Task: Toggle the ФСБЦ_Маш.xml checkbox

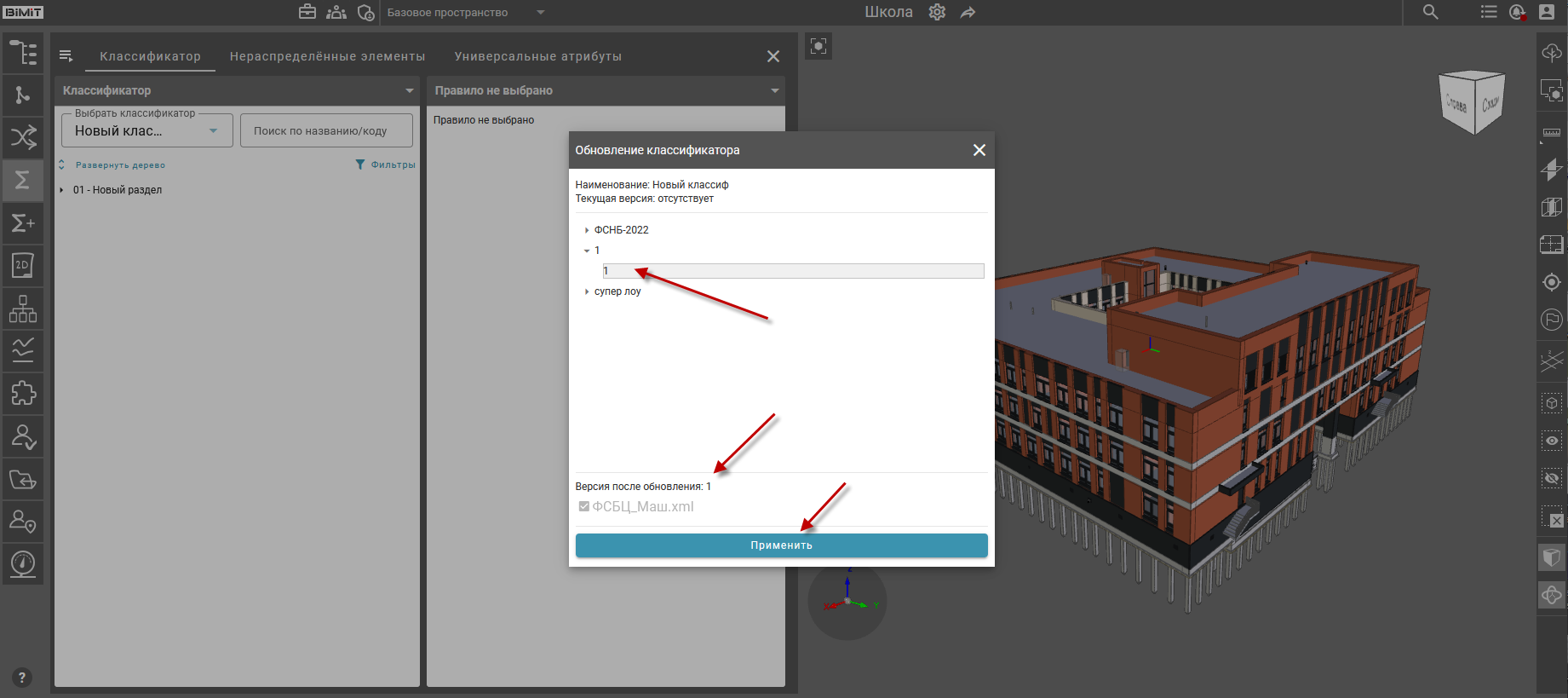Action: coord(584,506)
